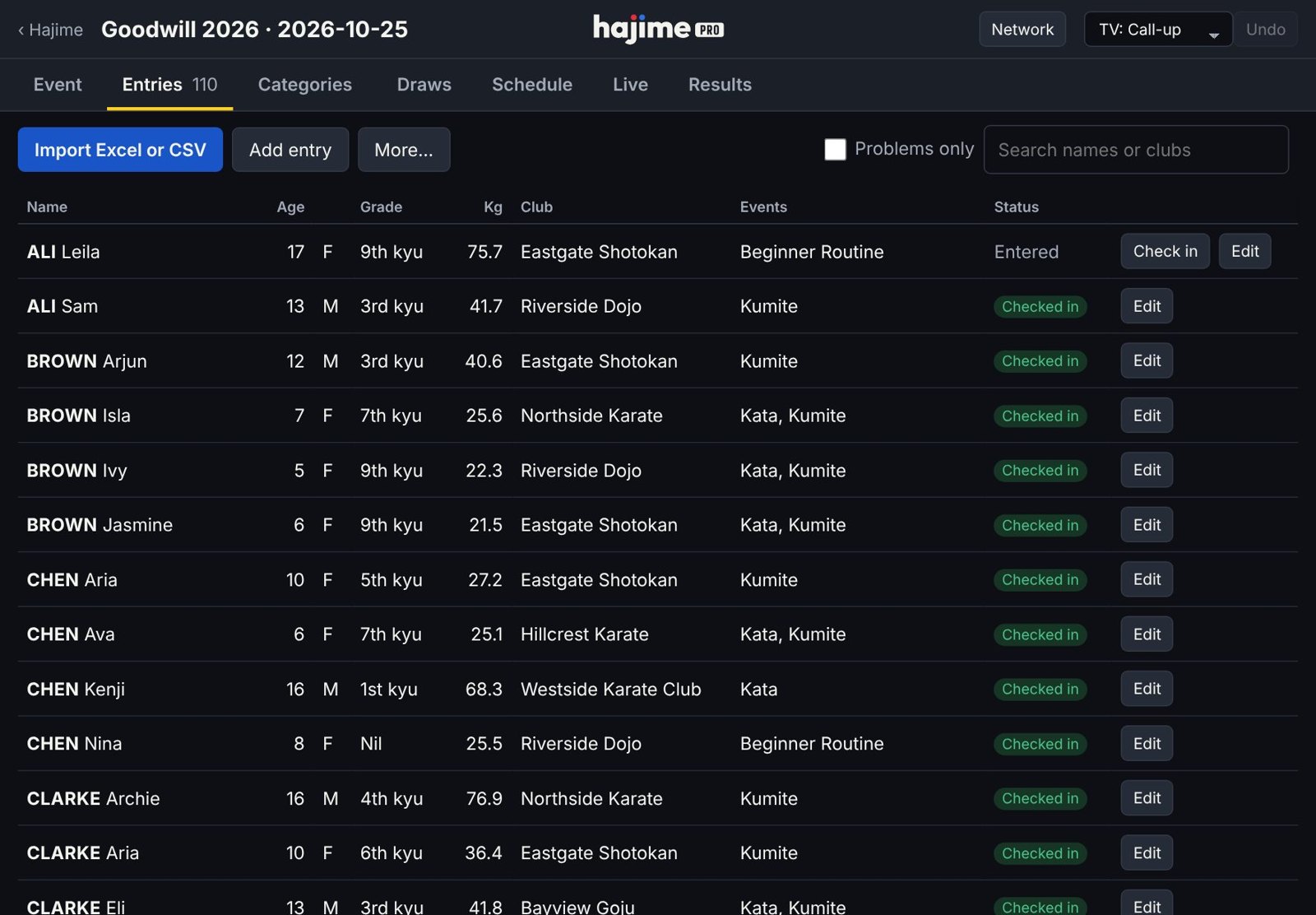1316x915 pixels.
Task: Edit the BROWN Arjun entry
Action: 1147,360
